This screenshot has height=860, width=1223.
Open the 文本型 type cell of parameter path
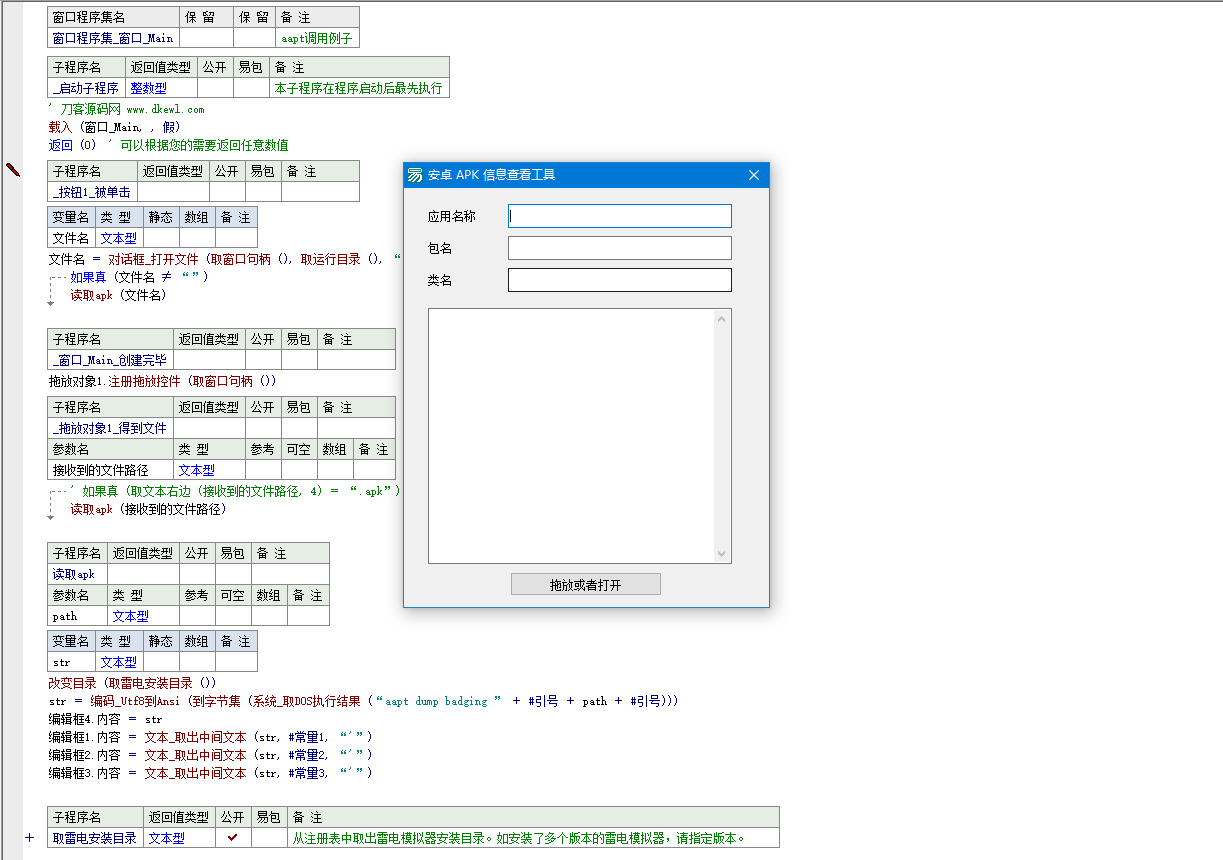[x=130, y=616]
